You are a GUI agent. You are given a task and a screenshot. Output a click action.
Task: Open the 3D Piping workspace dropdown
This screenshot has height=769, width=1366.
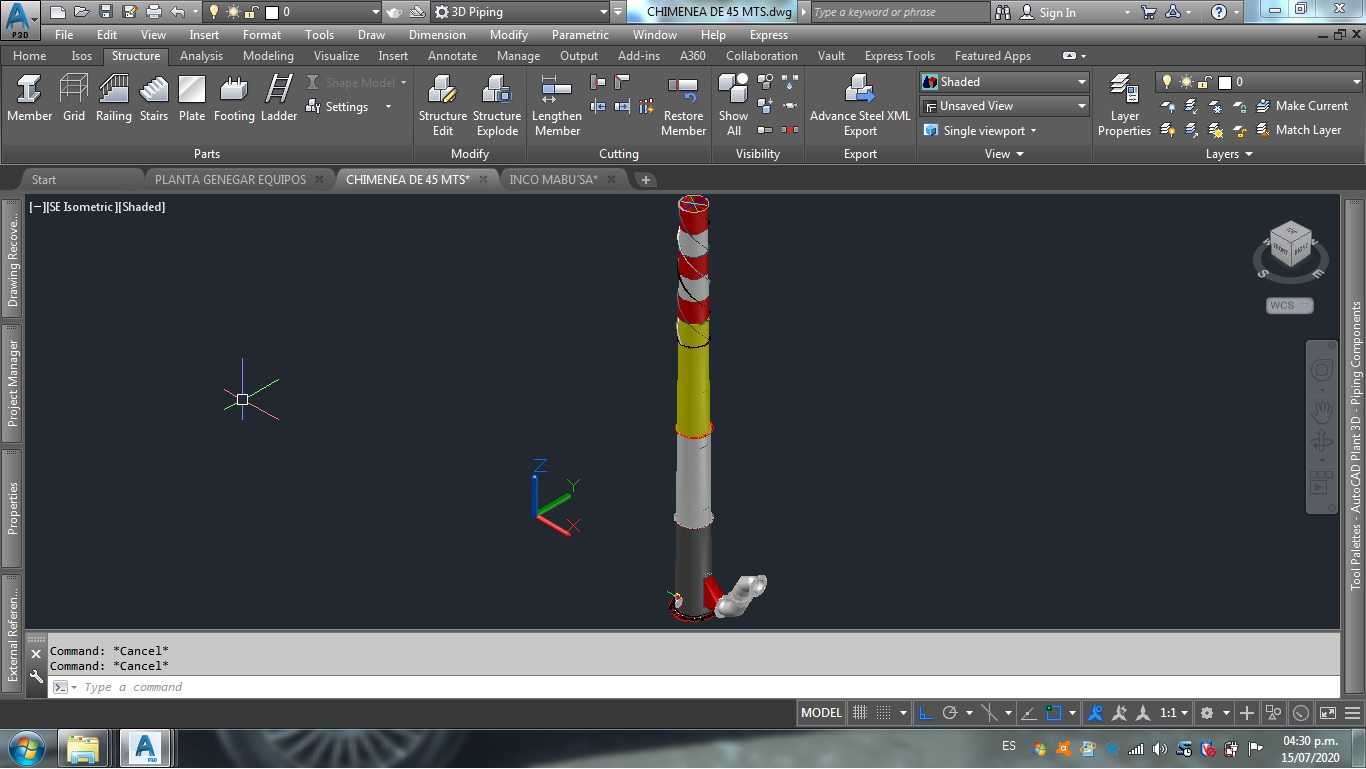[521, 12]
